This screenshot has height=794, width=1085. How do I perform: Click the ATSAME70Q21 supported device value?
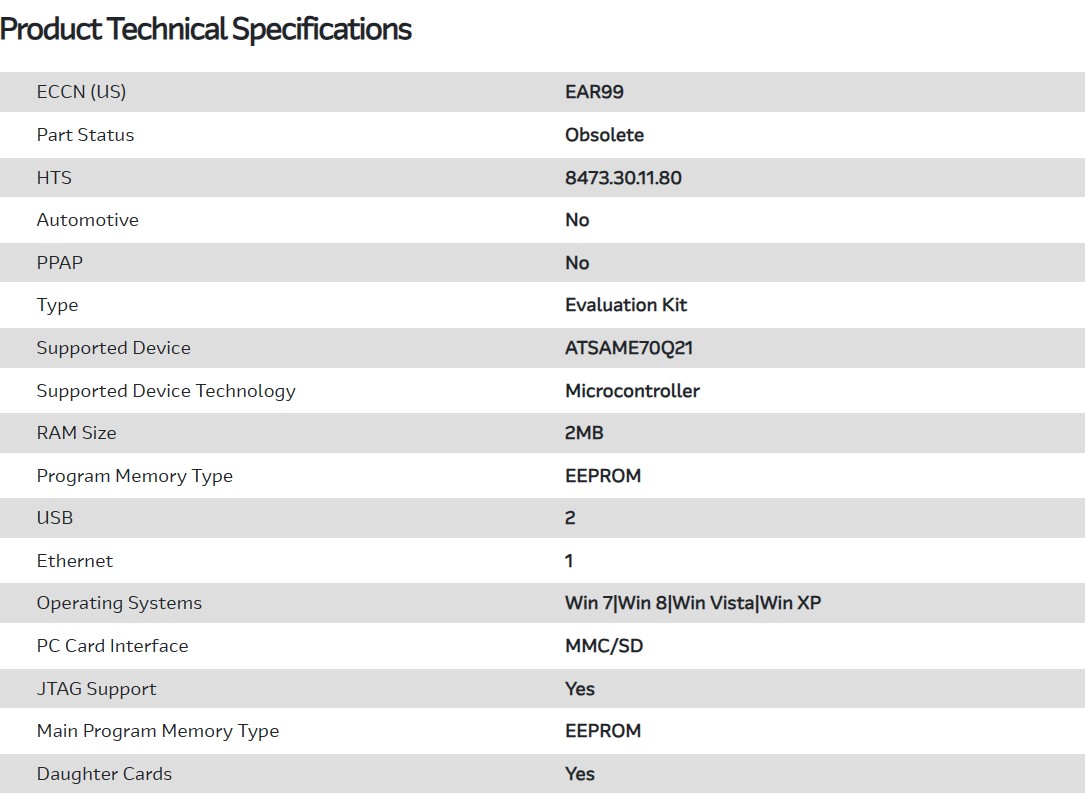[x=629, y=348]
